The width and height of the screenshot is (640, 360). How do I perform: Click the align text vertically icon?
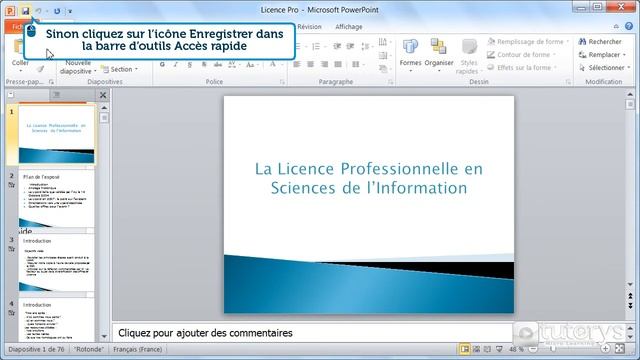(383, 56)
